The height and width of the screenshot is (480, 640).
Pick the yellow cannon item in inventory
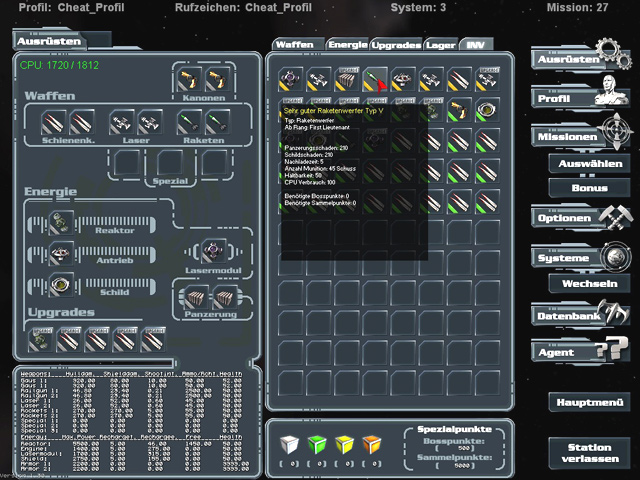459,109
